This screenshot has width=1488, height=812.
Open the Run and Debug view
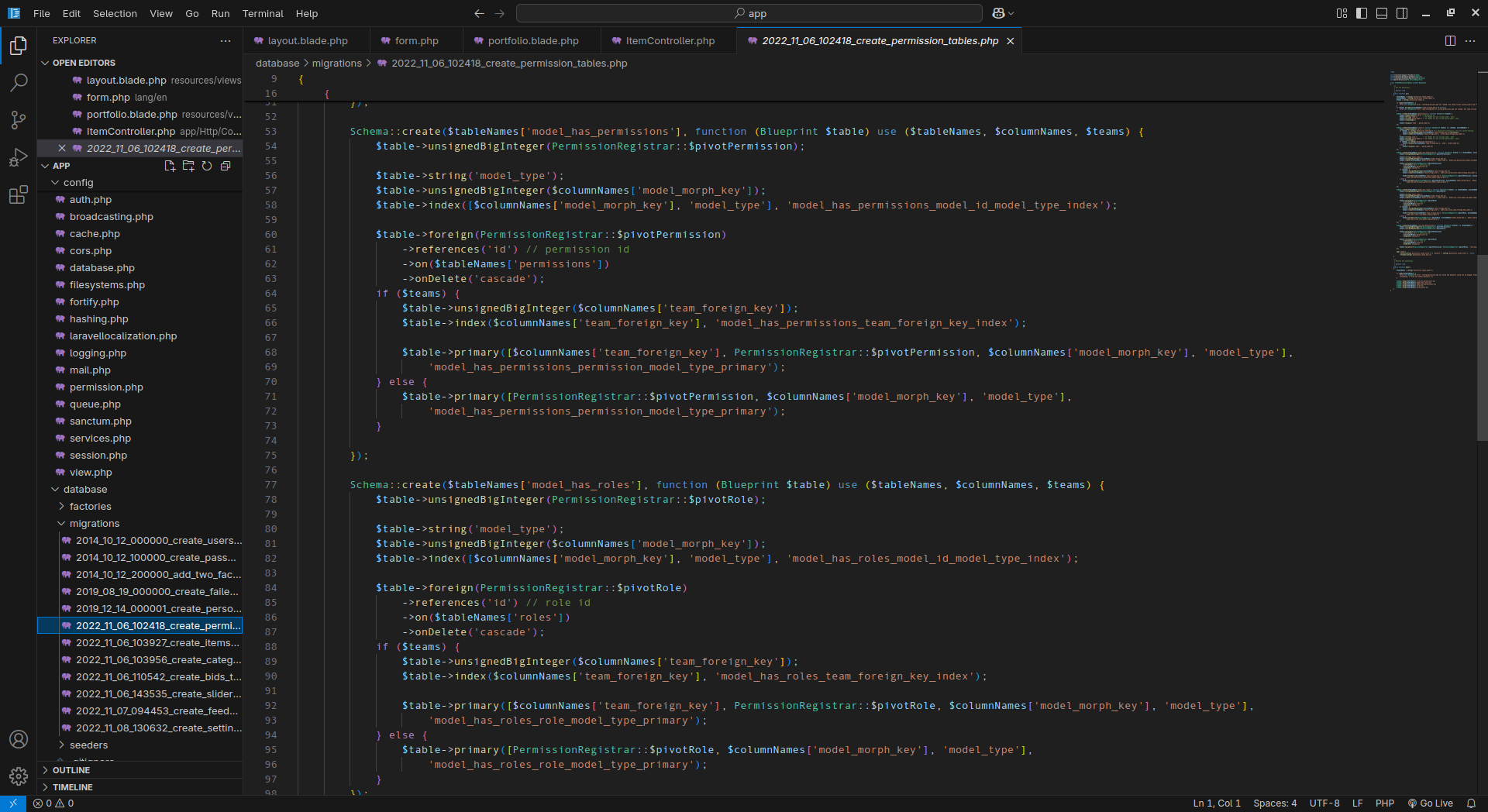click(19, 157)
